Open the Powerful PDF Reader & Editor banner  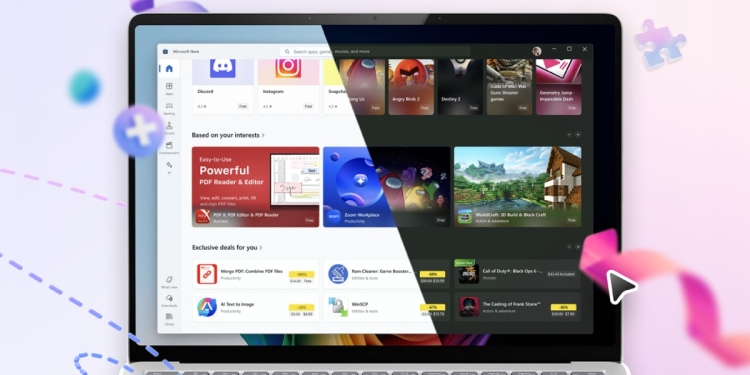[255, 187]
